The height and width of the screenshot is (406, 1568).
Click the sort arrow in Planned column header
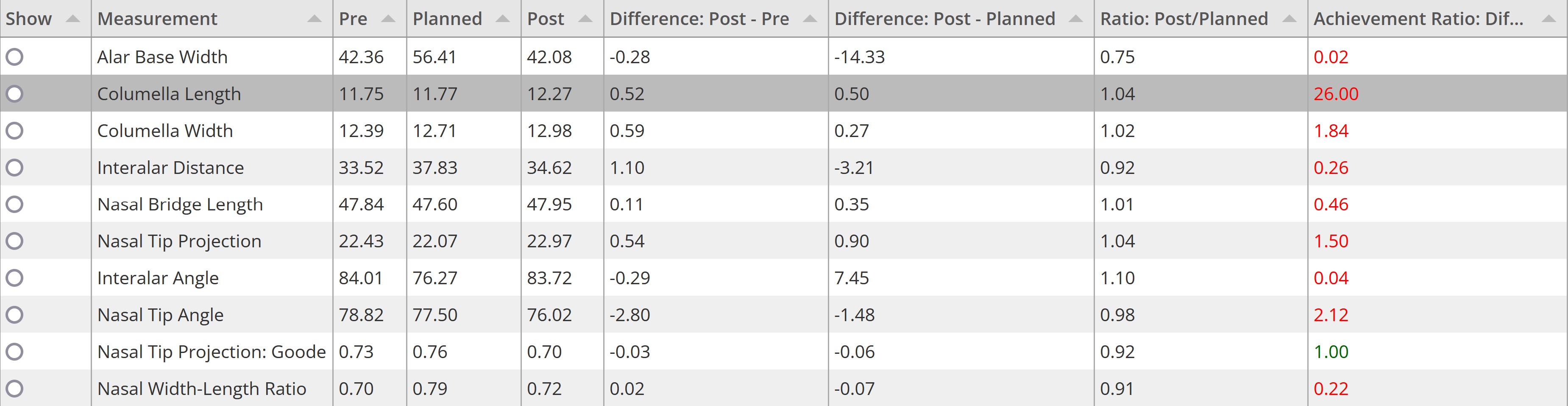(502, 19)
